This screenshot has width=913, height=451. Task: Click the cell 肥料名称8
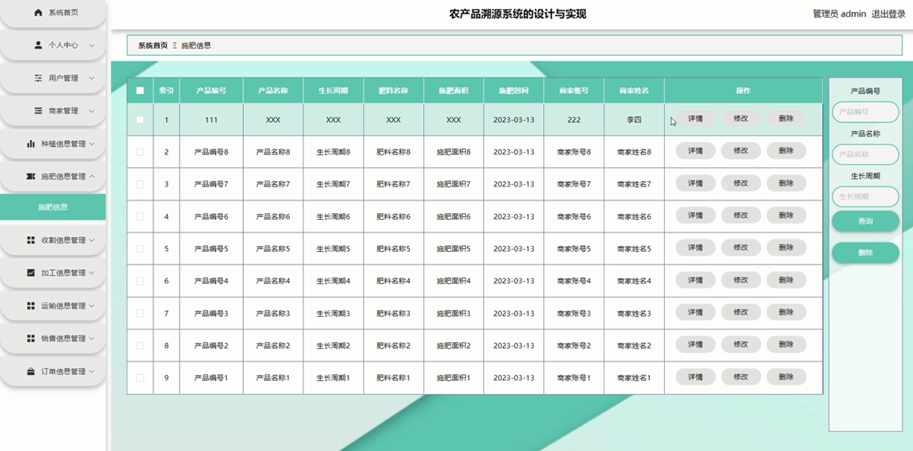click(394, 152)
